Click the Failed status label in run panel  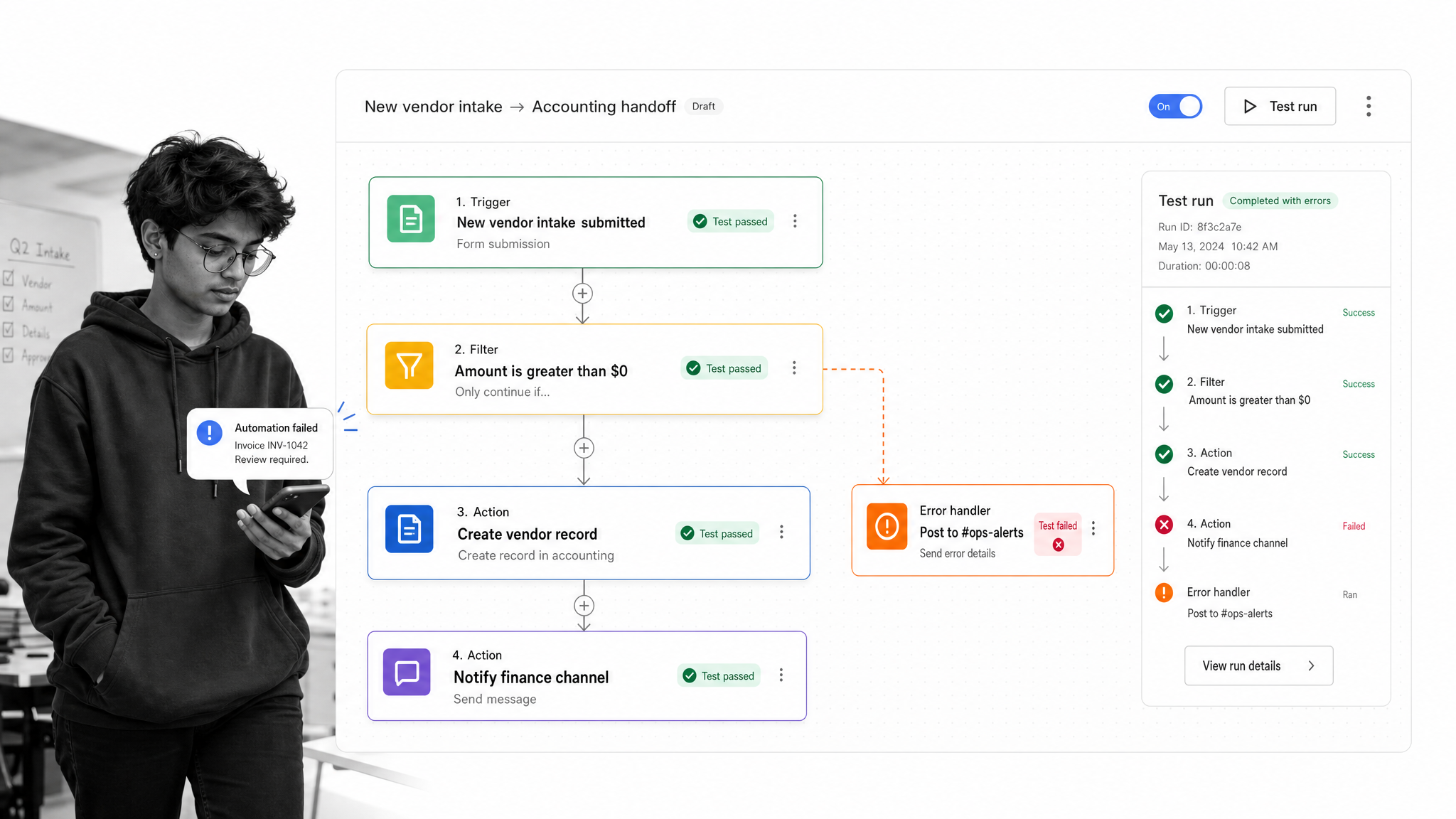[x=1354, y=526]
